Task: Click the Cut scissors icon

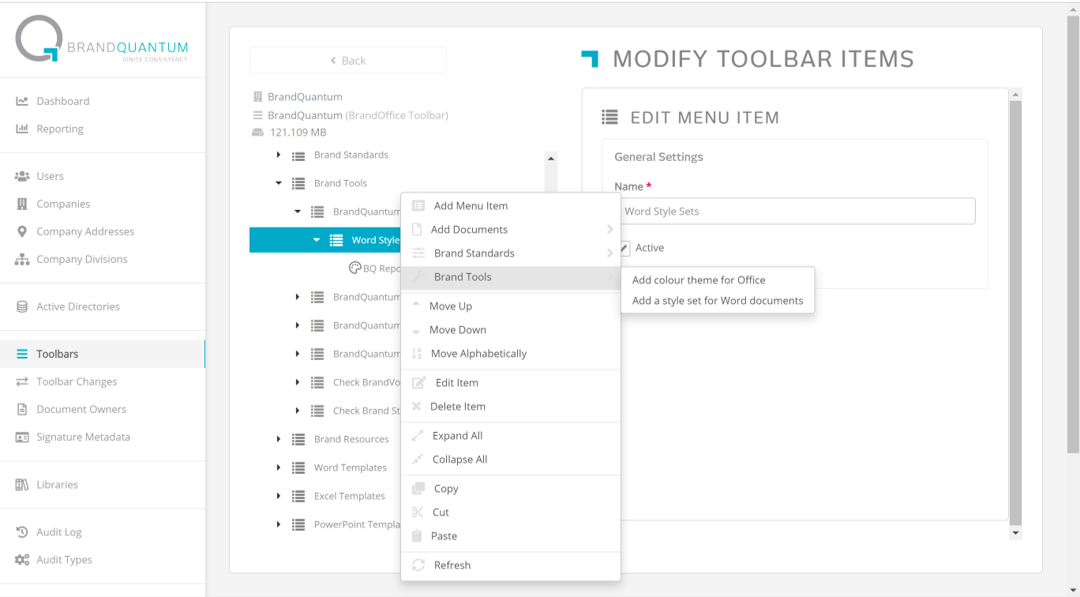Action: click(417, 512)
